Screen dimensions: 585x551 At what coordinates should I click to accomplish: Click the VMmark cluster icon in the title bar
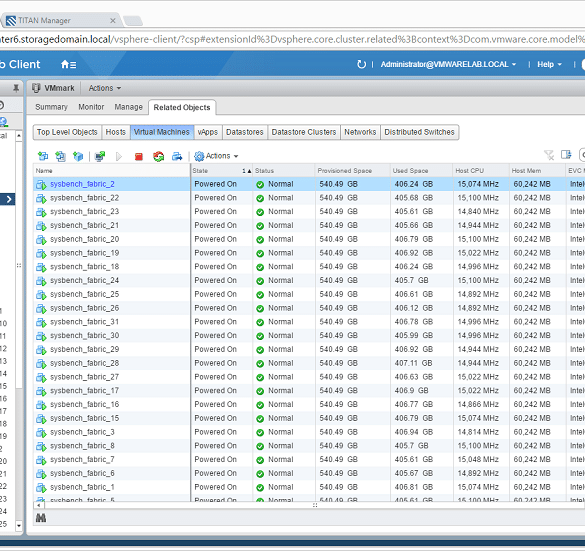click(x=36, y=88)
